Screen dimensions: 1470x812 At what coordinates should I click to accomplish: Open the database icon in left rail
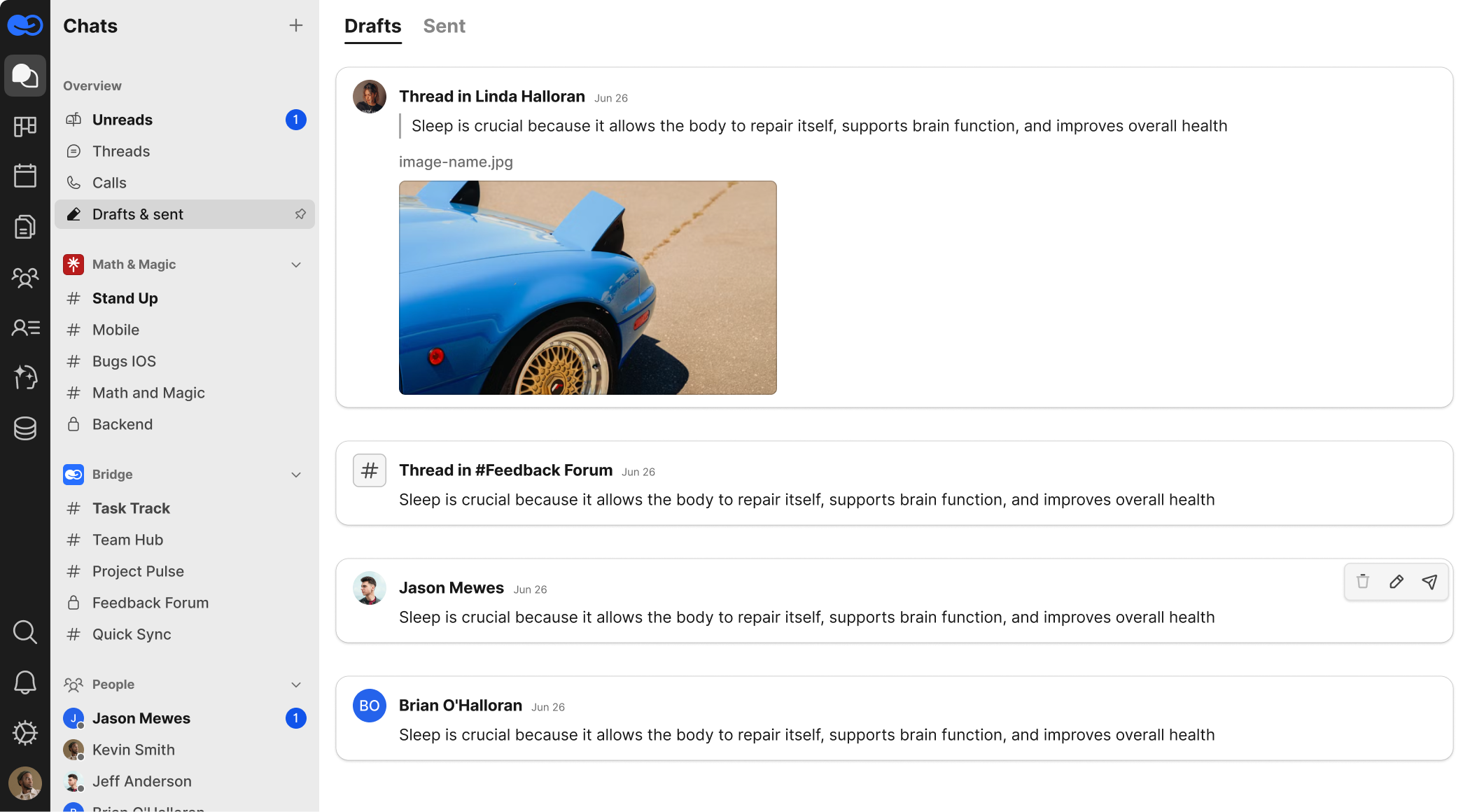pos(25,428)
